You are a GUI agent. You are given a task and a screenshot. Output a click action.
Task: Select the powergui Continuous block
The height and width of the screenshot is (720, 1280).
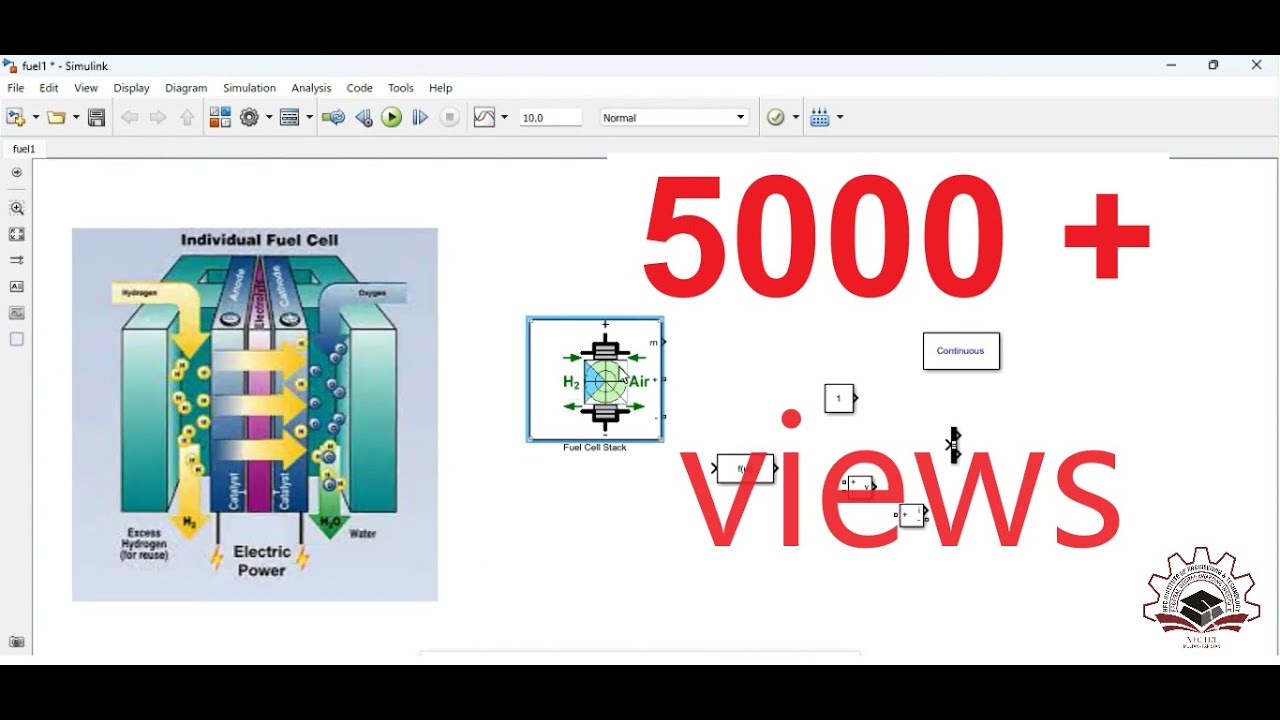961,351
